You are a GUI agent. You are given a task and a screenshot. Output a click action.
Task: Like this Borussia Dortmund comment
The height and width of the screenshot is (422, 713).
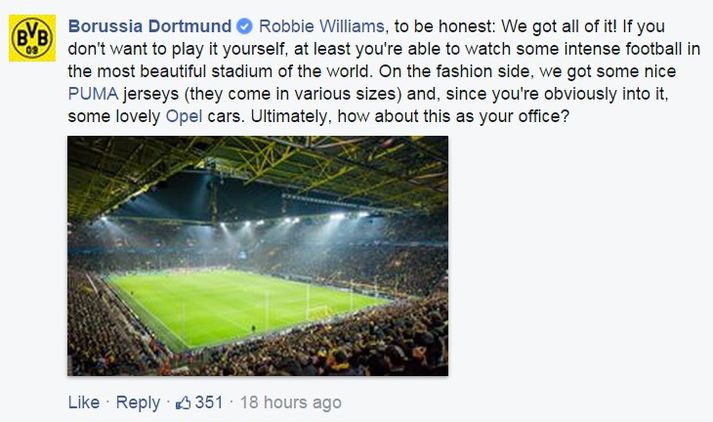84,402
